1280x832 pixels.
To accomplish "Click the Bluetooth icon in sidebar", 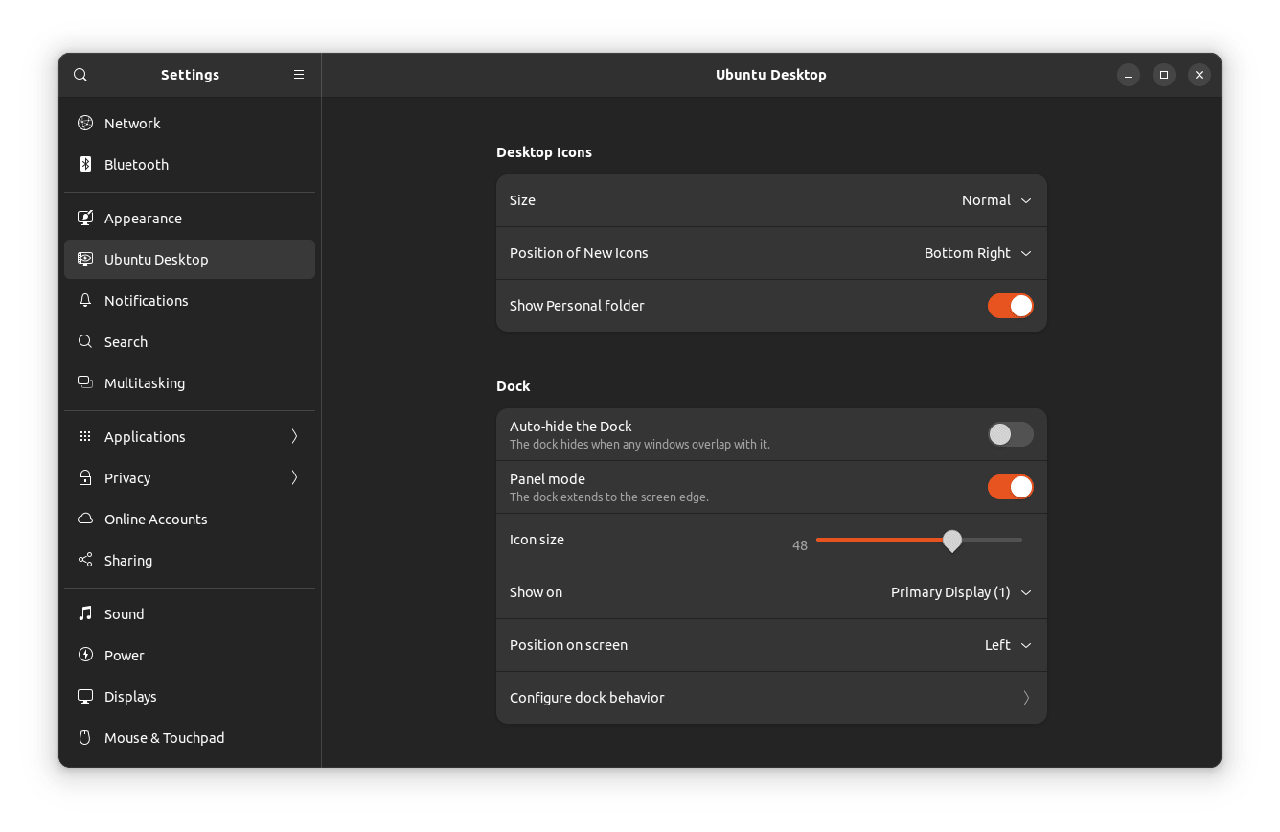I will click(86, 164).
